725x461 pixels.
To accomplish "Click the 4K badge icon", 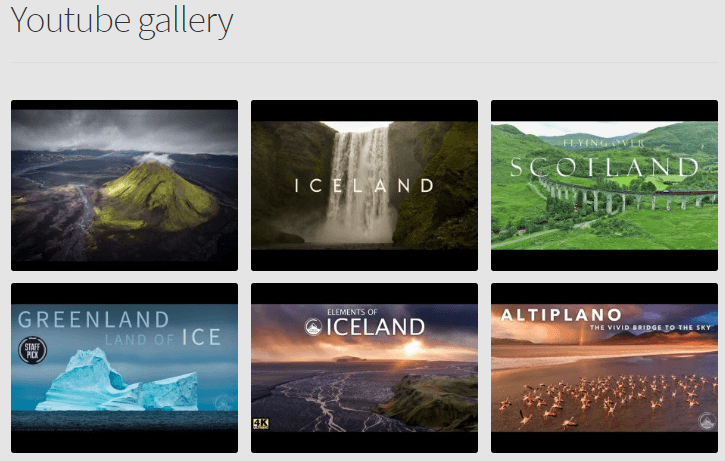I will coord(261,424).
